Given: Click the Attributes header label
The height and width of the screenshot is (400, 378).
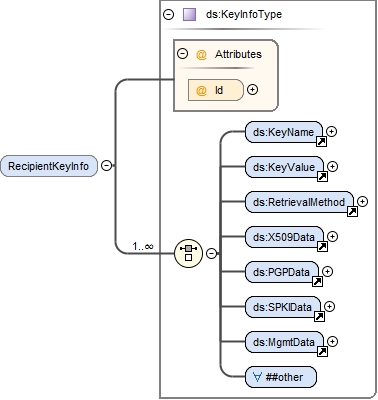Looking at the screenshot, I should coord(238,54).
